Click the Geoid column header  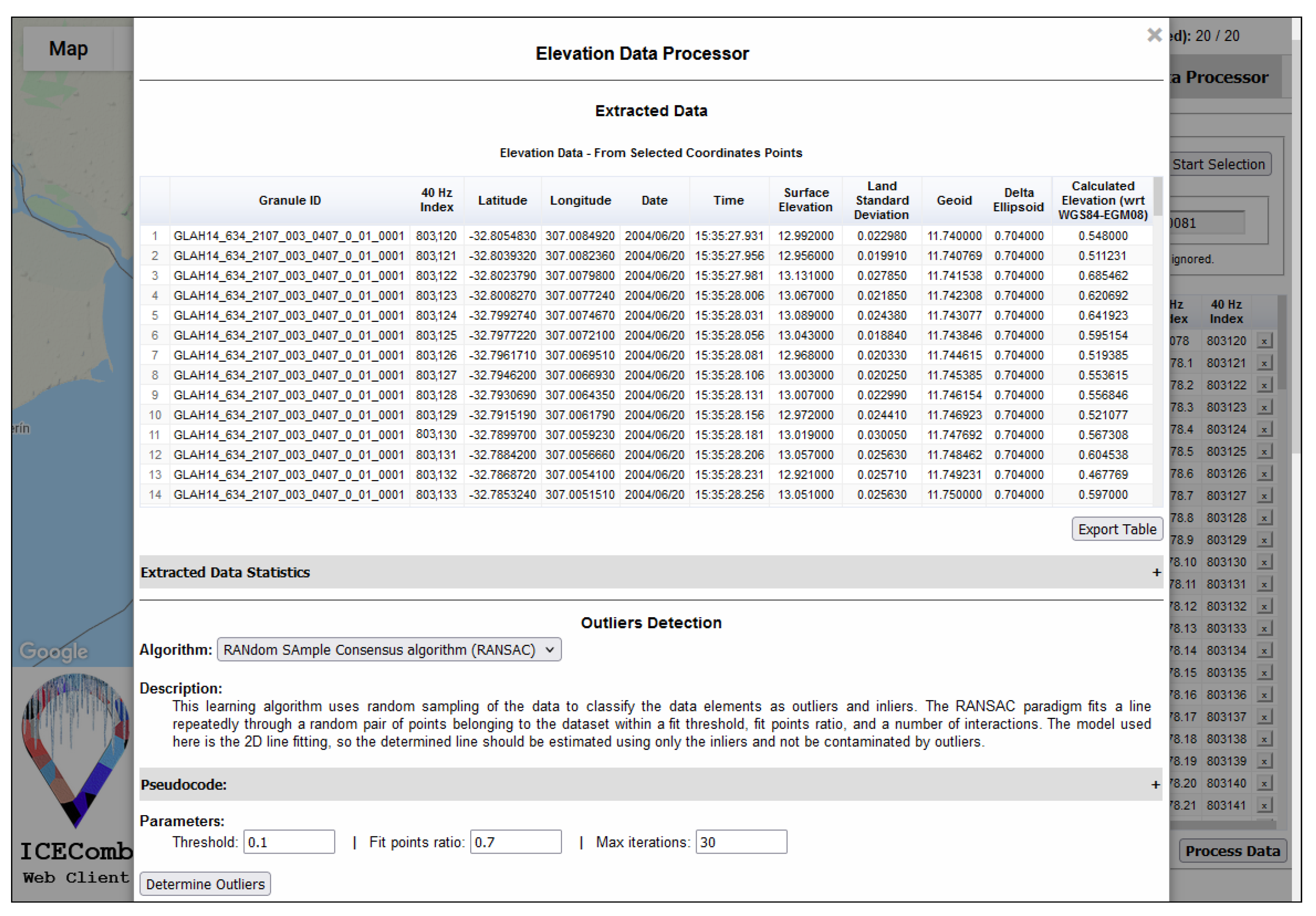point(954,201)
